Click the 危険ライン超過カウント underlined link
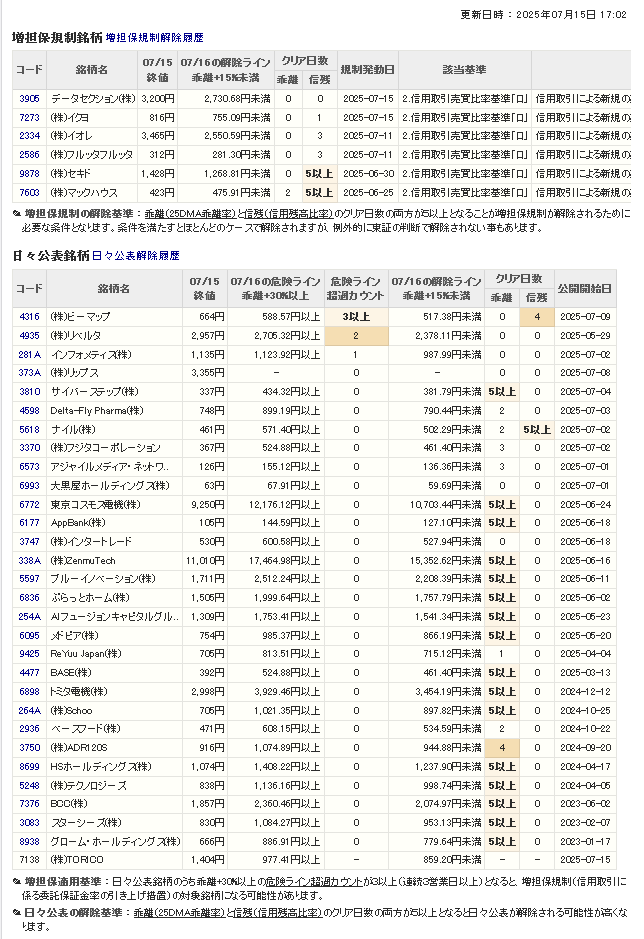 point(314,882)
